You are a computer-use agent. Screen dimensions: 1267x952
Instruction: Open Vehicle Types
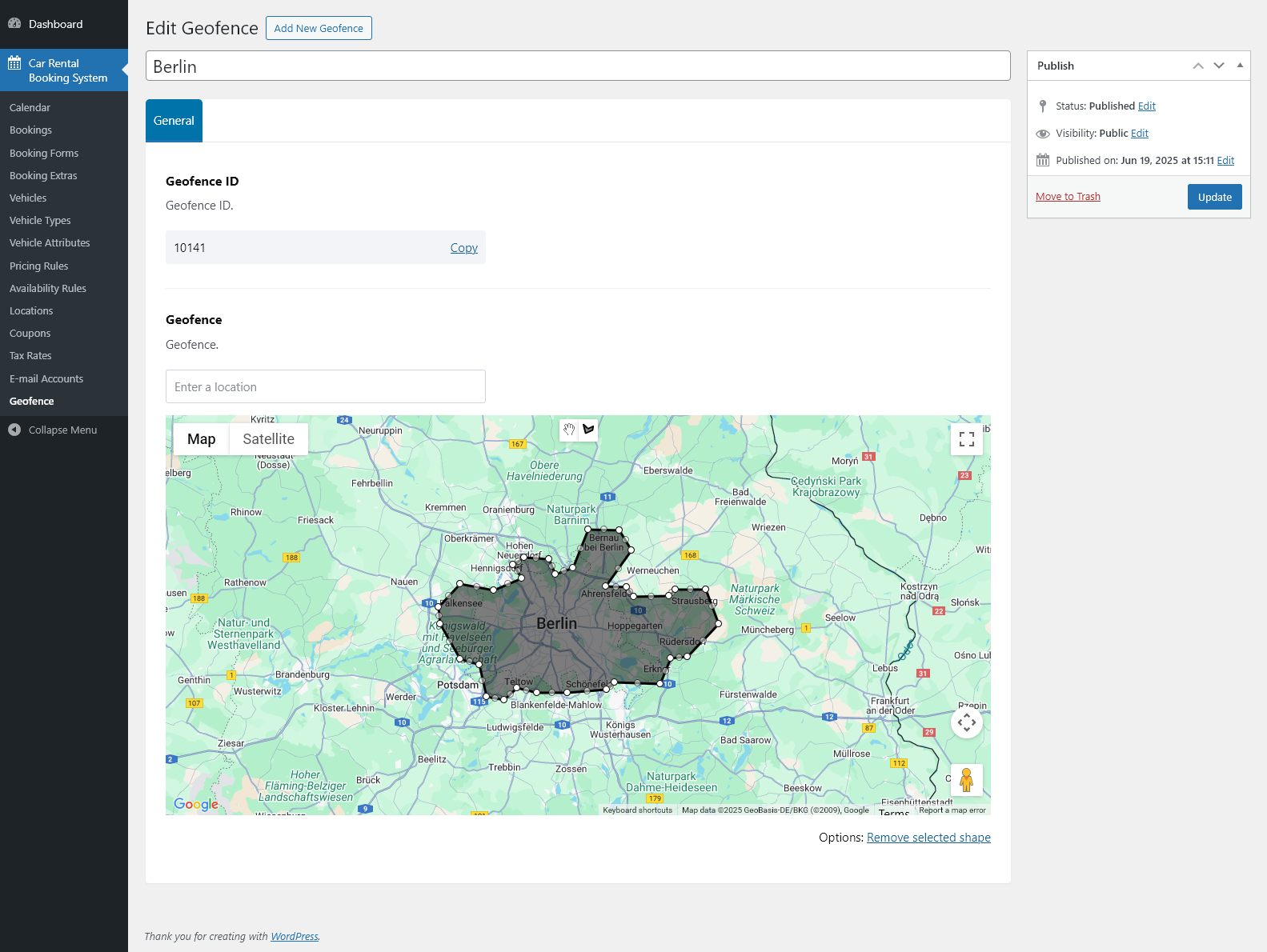click(40, 220)
